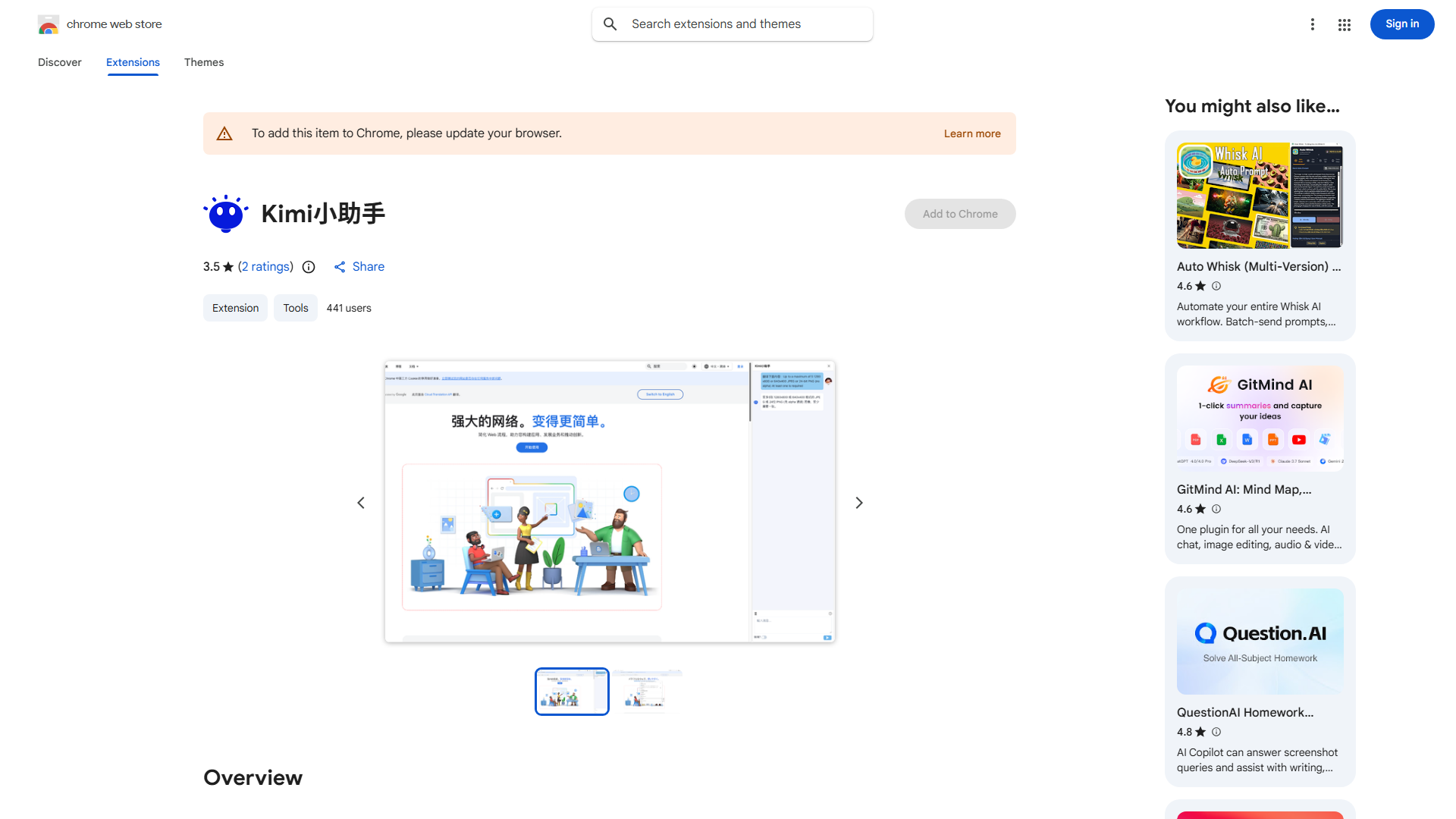Click the Chrome Web Store logo
Viewport: 1456px width, 819px height.
coord(49,24)
